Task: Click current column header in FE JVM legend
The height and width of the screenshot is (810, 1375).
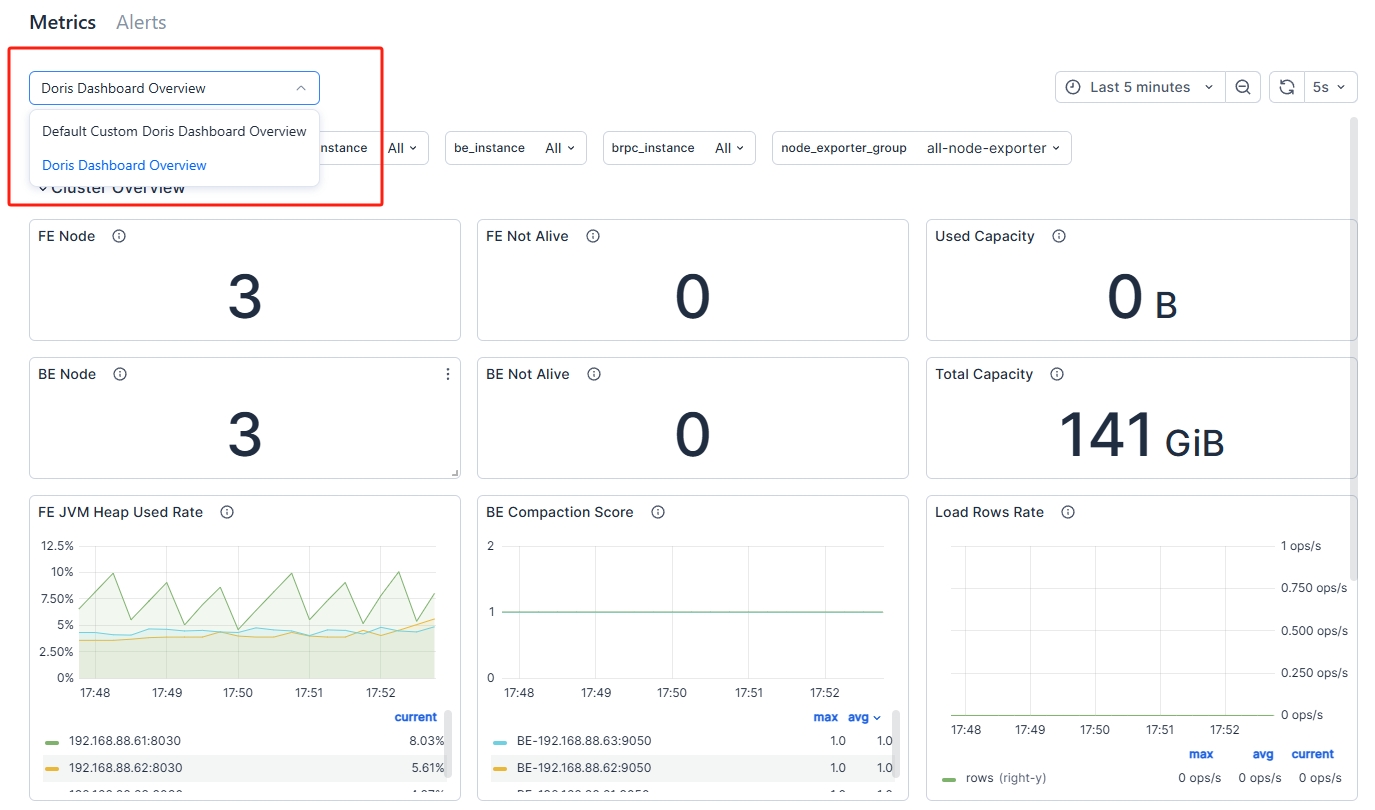Action: (415, 717)
